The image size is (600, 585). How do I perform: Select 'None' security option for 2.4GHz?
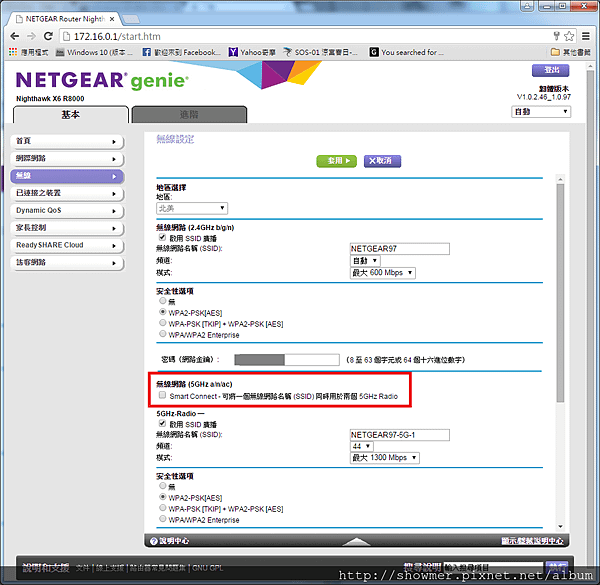point(163,301)
